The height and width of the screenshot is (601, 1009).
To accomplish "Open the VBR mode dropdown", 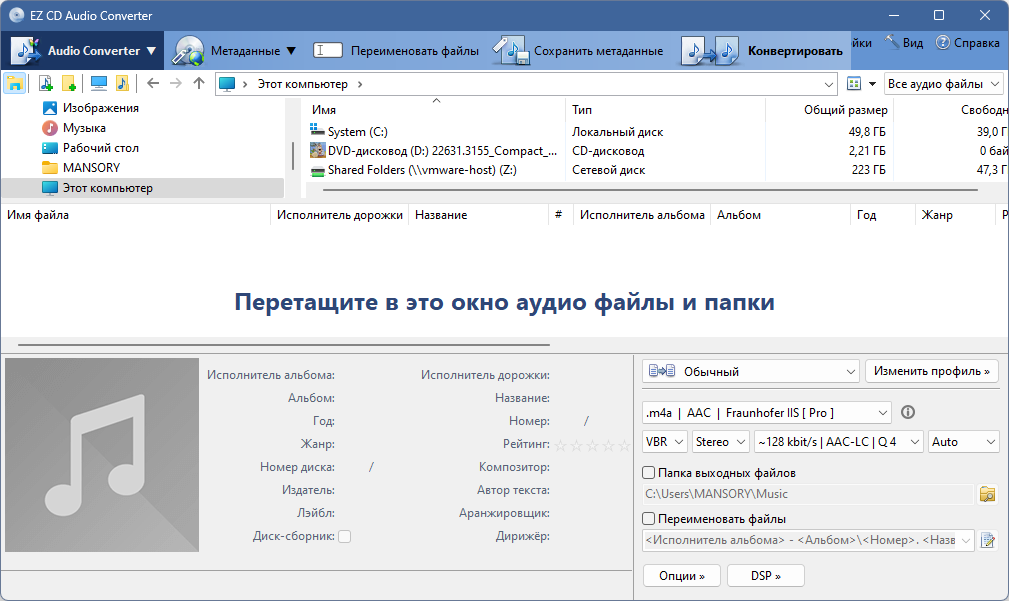I will tap(665, 441).
